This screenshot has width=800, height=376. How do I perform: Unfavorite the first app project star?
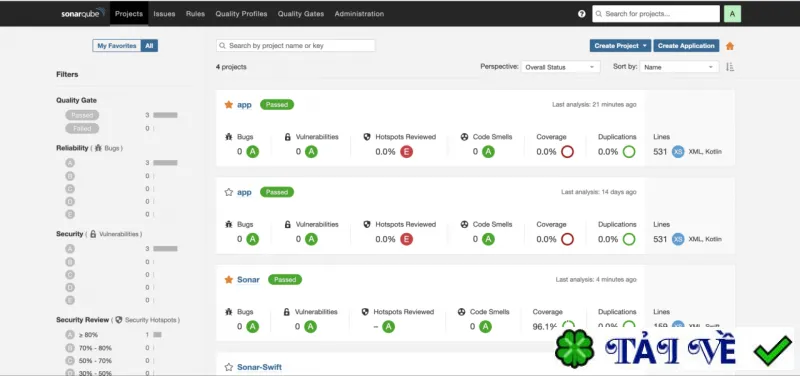229,105
